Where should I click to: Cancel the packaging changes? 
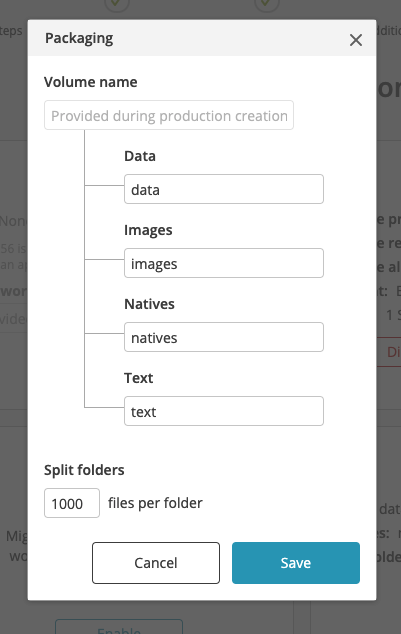point(156,563)
